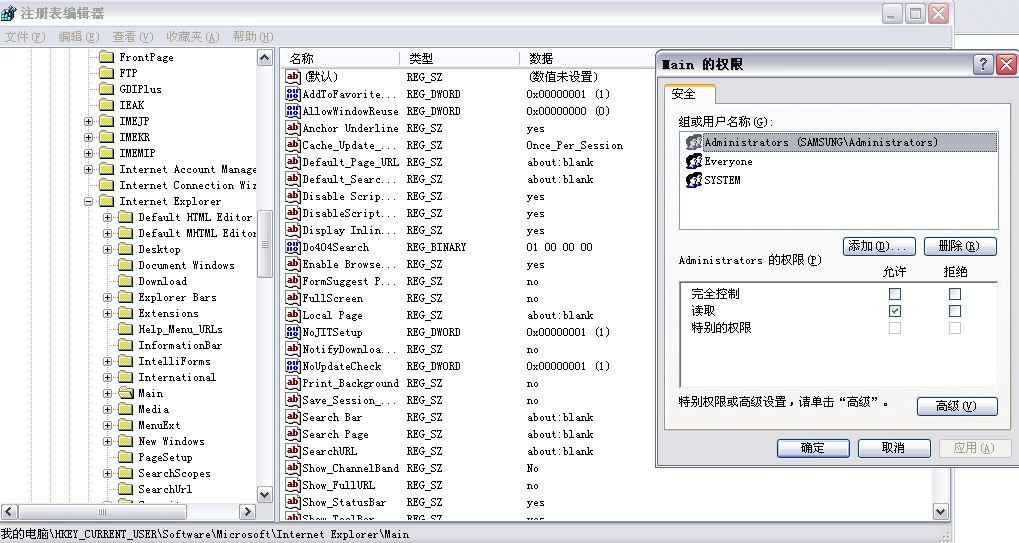Image resolution: width=1019 pixels, height=543 pixels.
Task: Open the 查看 (View) menu
Action: pos(133,36)
